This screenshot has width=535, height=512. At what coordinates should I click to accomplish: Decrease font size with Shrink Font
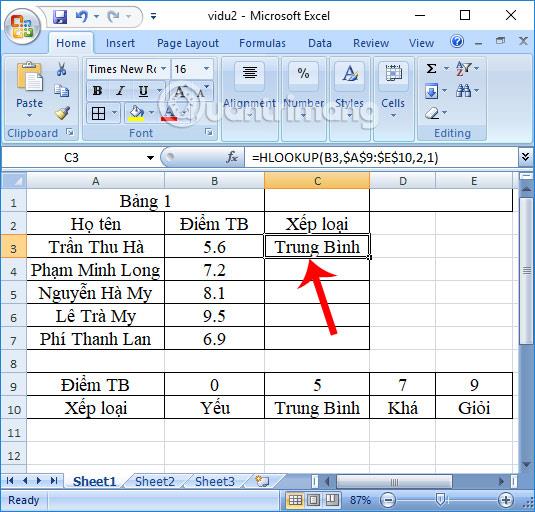point(203,91)
